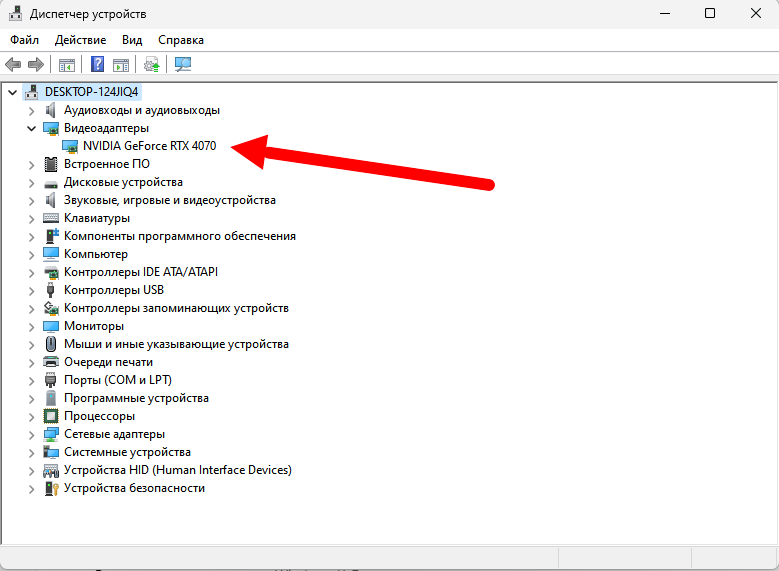Select the Очереди печати label
The image size is (779, 571).
tap(108, 362)
